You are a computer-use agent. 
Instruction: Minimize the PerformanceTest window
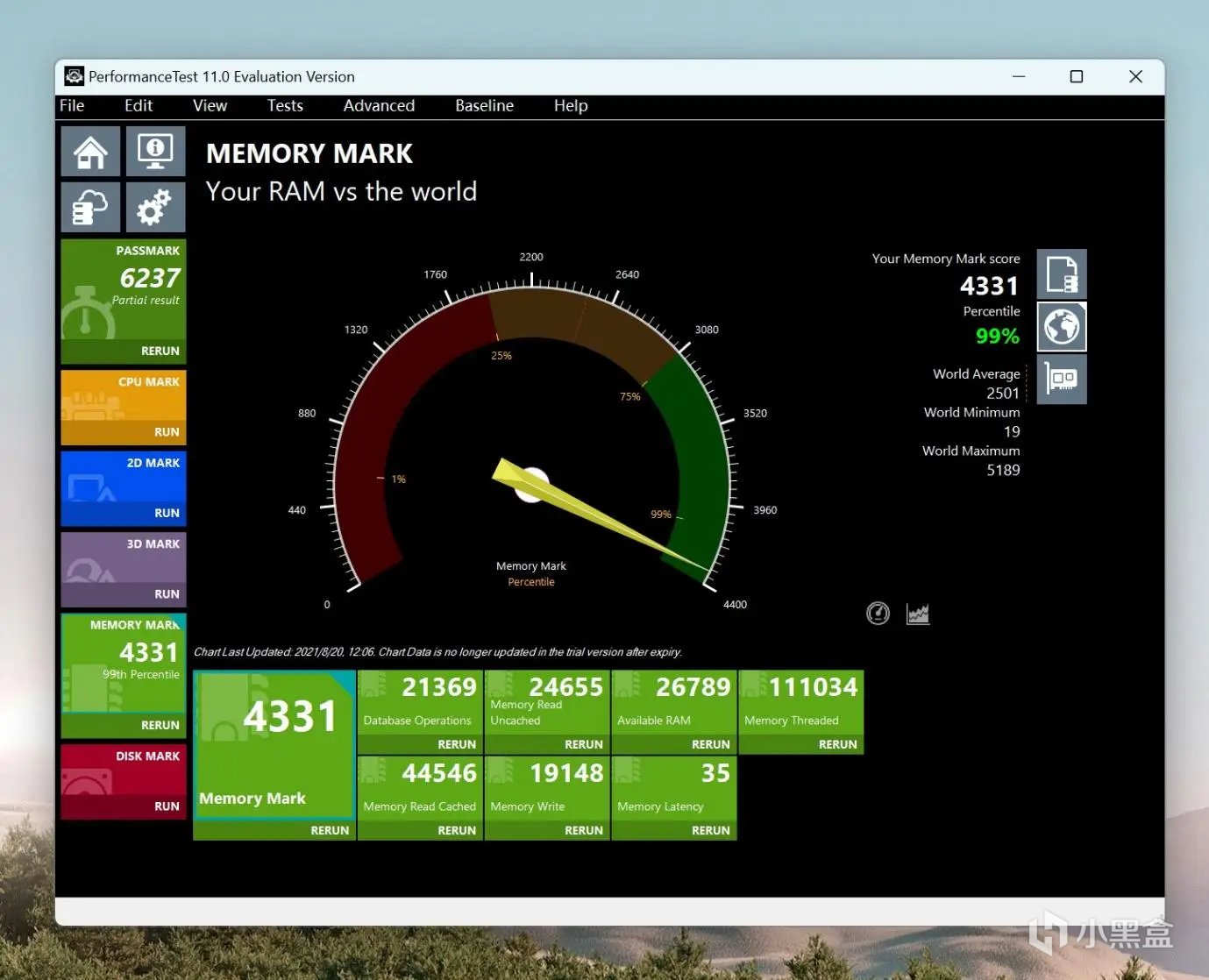point(1019,77)
